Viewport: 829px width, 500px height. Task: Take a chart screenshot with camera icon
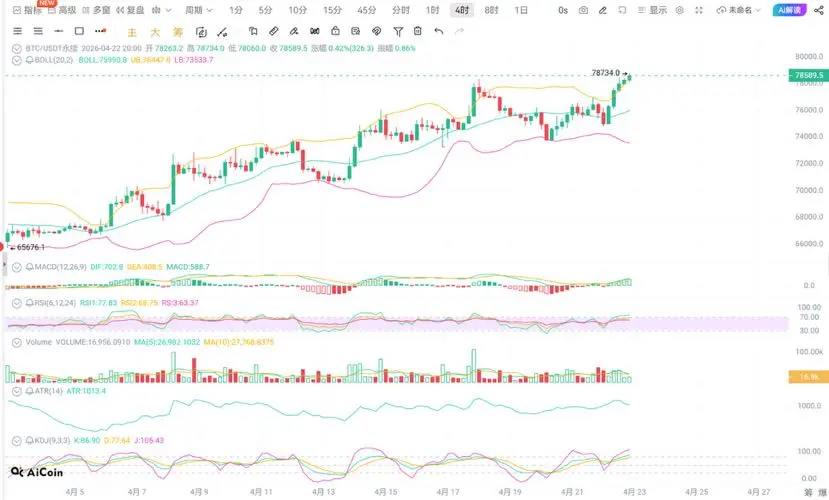tap(583, 10)
